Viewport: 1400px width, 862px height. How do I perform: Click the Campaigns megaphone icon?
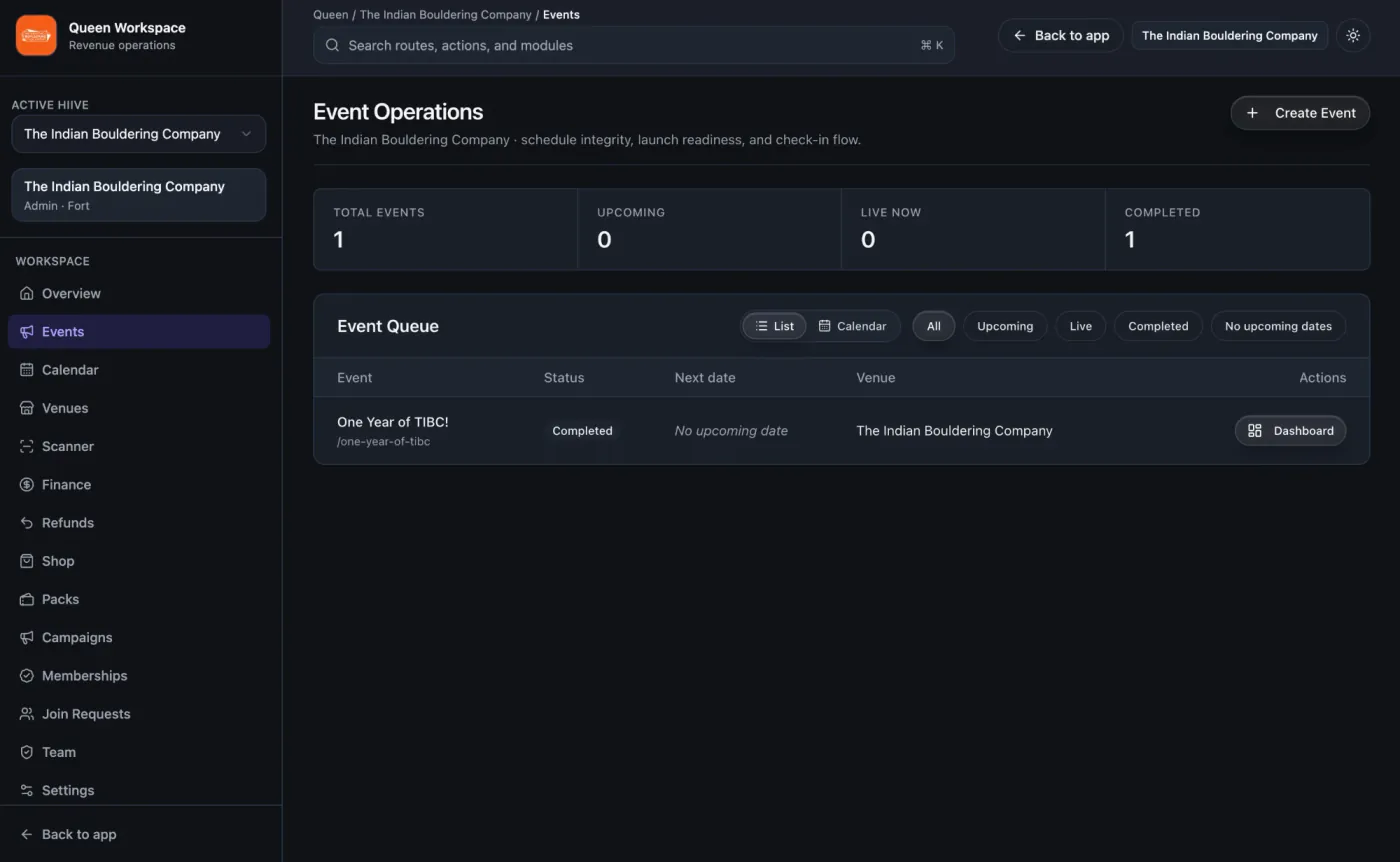click(x=27, y=638)
